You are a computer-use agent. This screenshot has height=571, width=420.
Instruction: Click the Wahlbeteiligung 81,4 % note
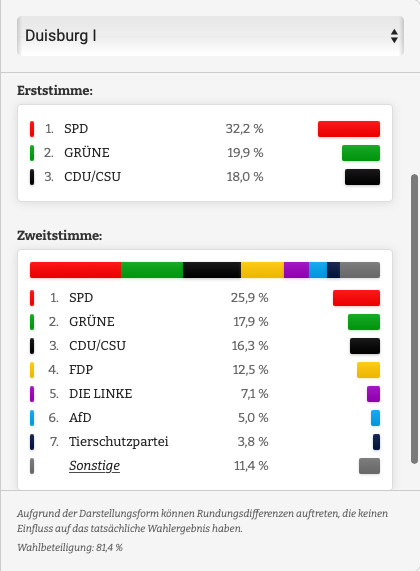click(70, 547)
